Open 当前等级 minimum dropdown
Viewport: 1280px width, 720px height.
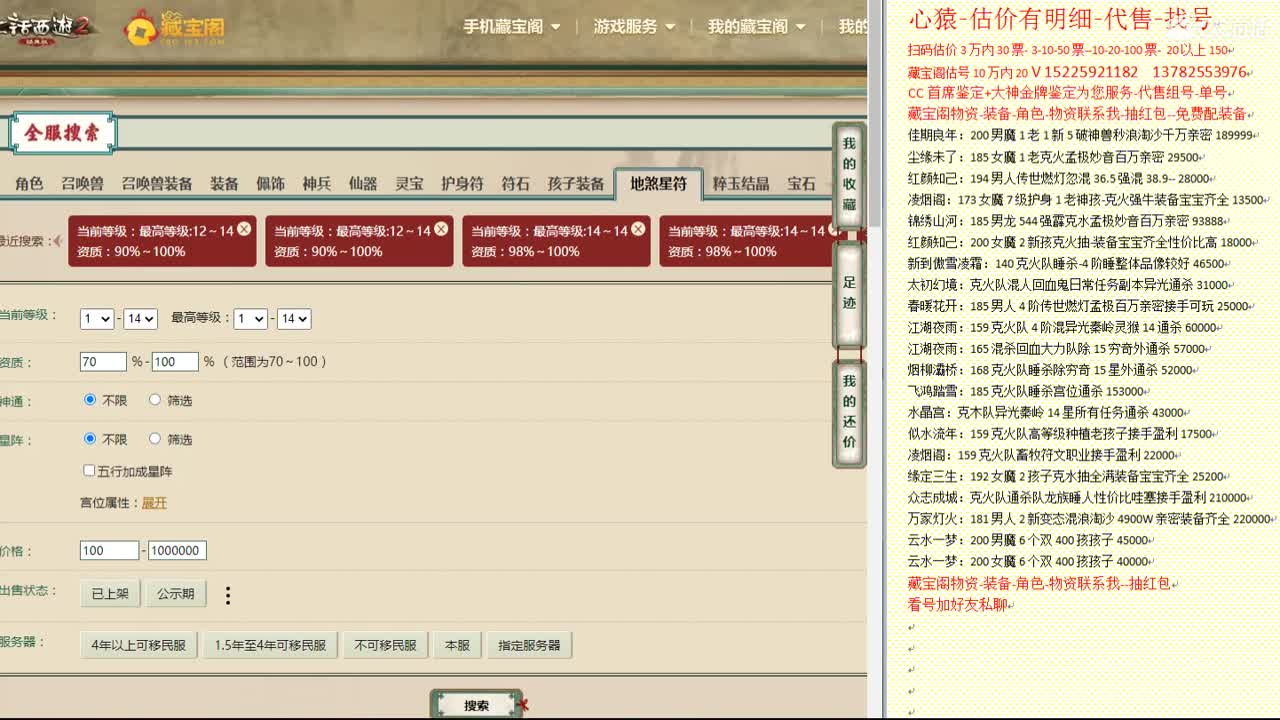[97, 319]
